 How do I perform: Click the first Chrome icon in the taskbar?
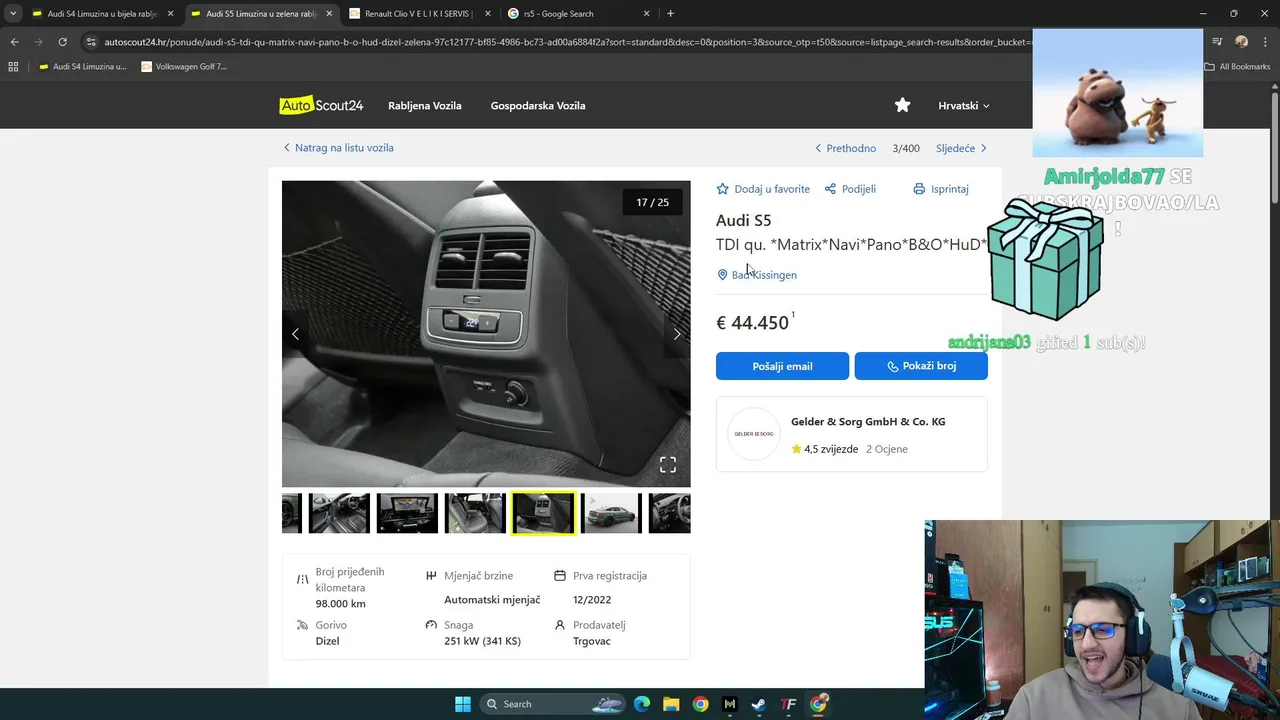click(x=700, y=704)
